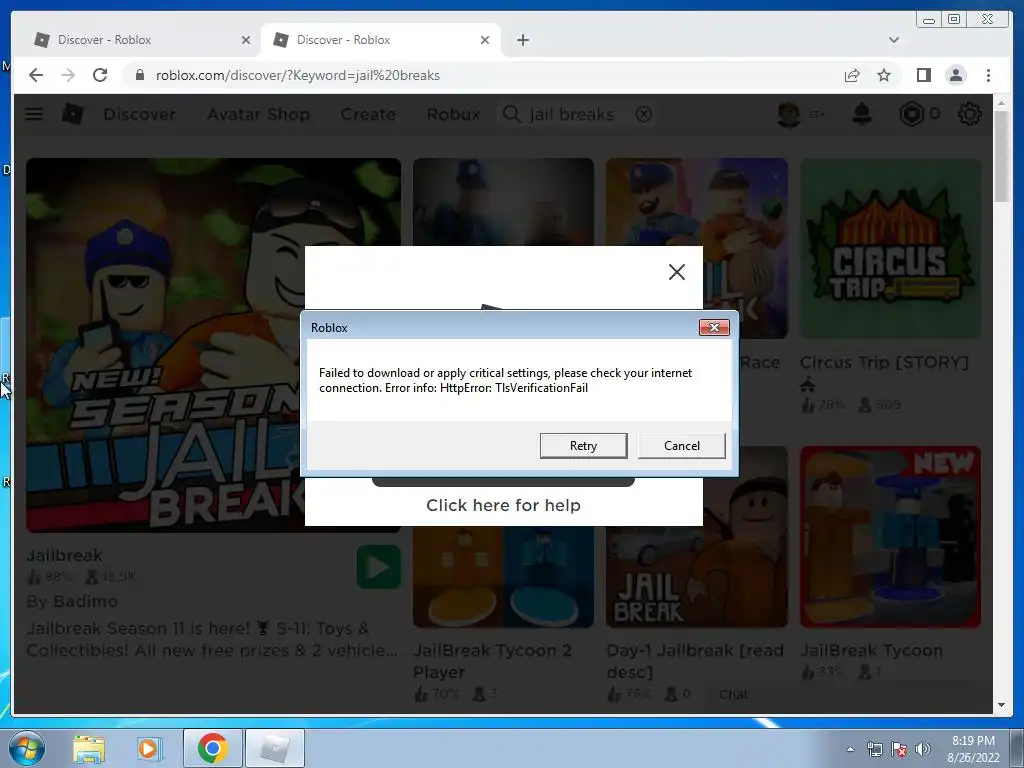
Task: Reload the Roblox page
Action: point(100,75)
